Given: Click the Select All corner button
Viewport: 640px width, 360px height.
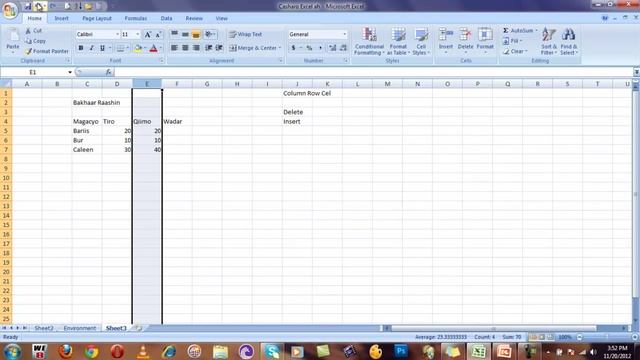Looking at the screenshot, I should (x=6, y=84).
